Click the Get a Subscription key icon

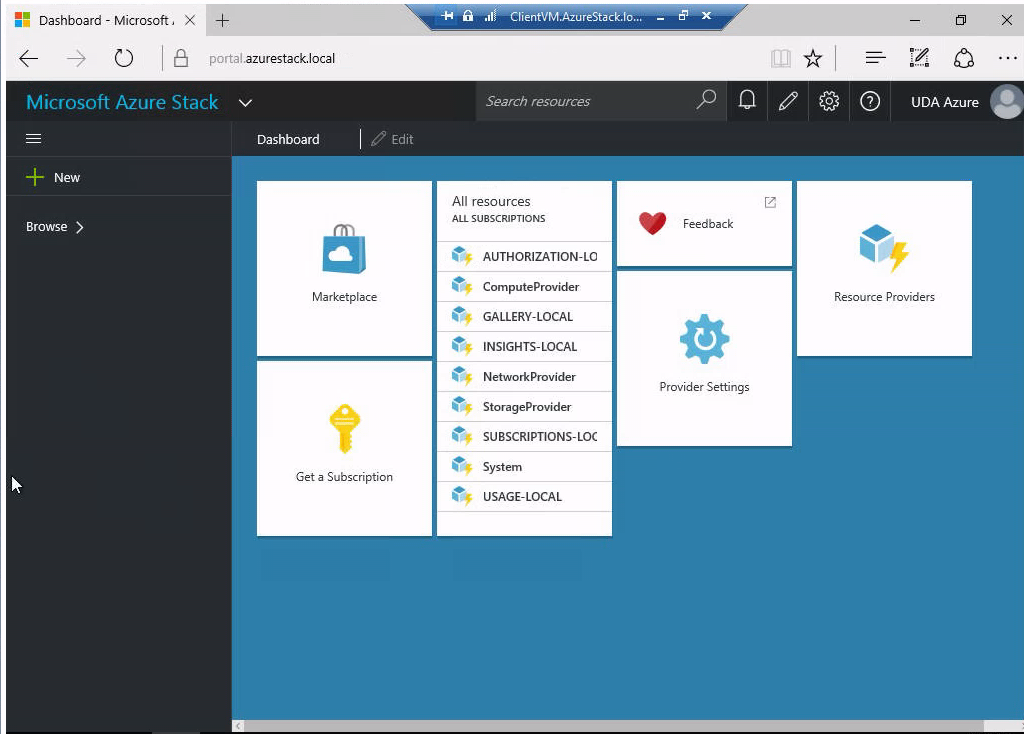click(x=344, y=429)
